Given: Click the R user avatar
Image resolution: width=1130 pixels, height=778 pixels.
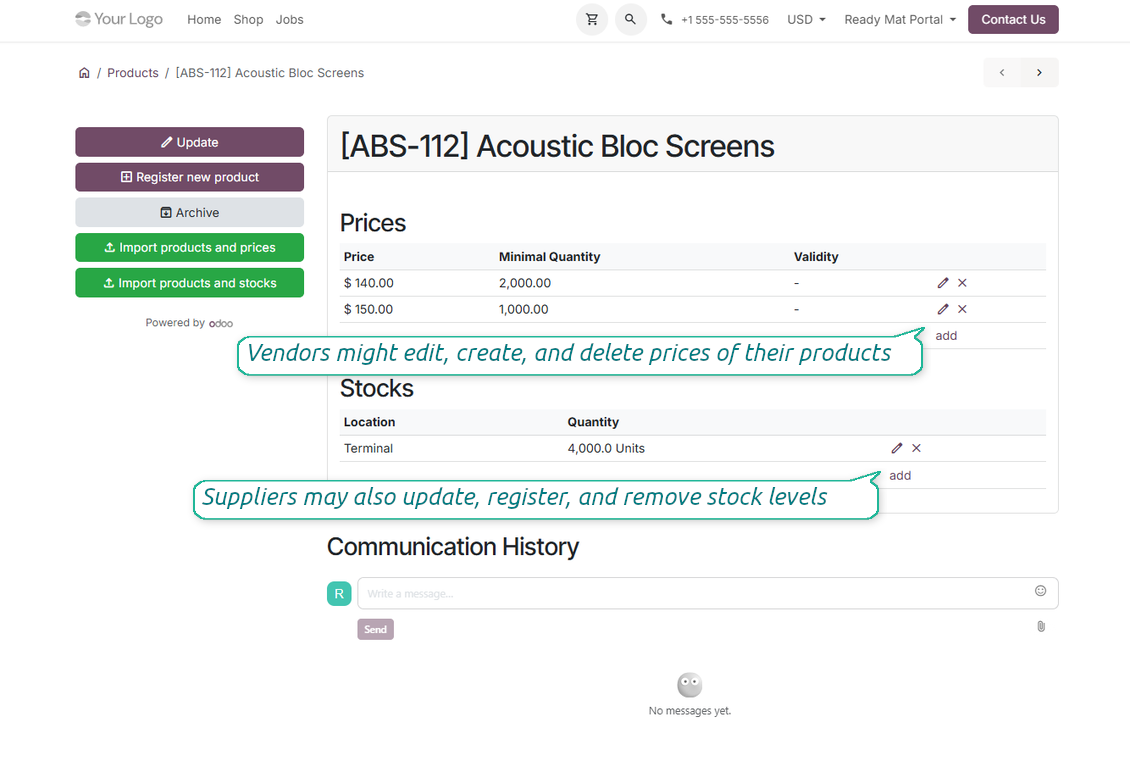Looking at the screenshot, I should [339, 594].
